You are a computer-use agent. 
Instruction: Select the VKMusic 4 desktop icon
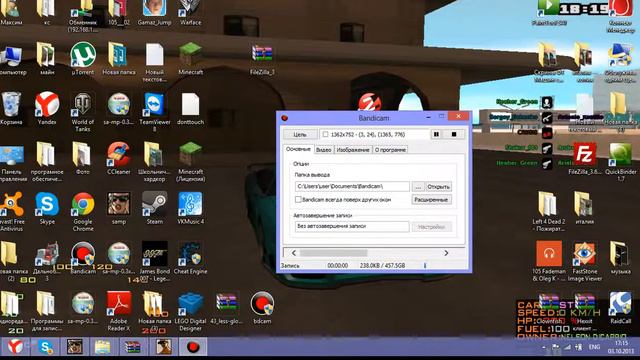coord(190,208)
